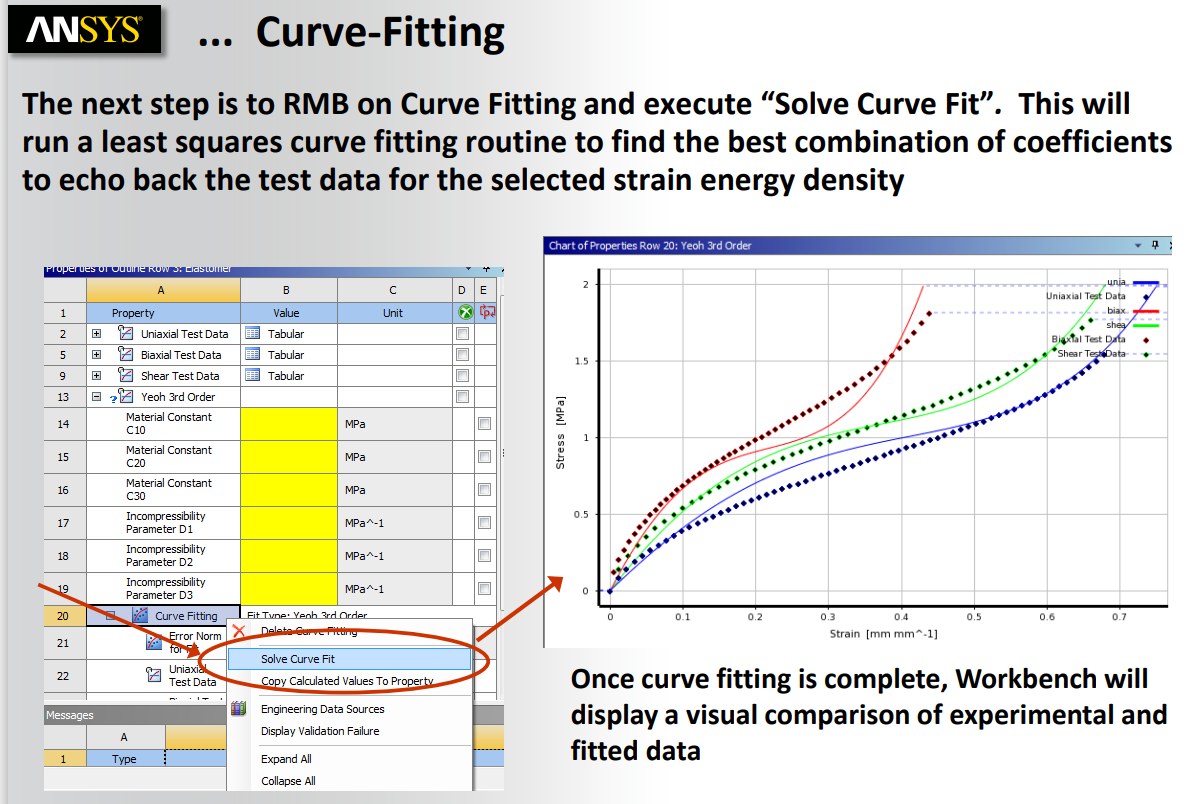Click the Yeoh 3rd Order model icon

[x=126, y=397]
